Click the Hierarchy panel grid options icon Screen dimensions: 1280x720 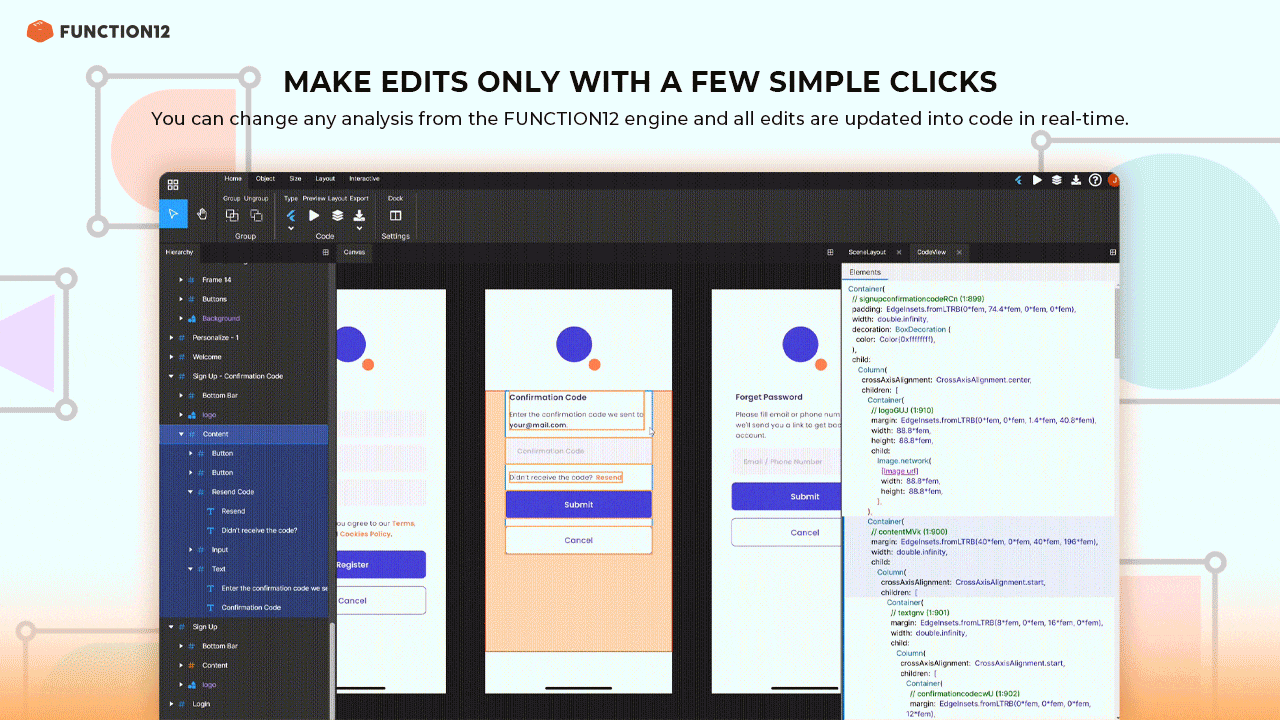click(x=325, y=253)
